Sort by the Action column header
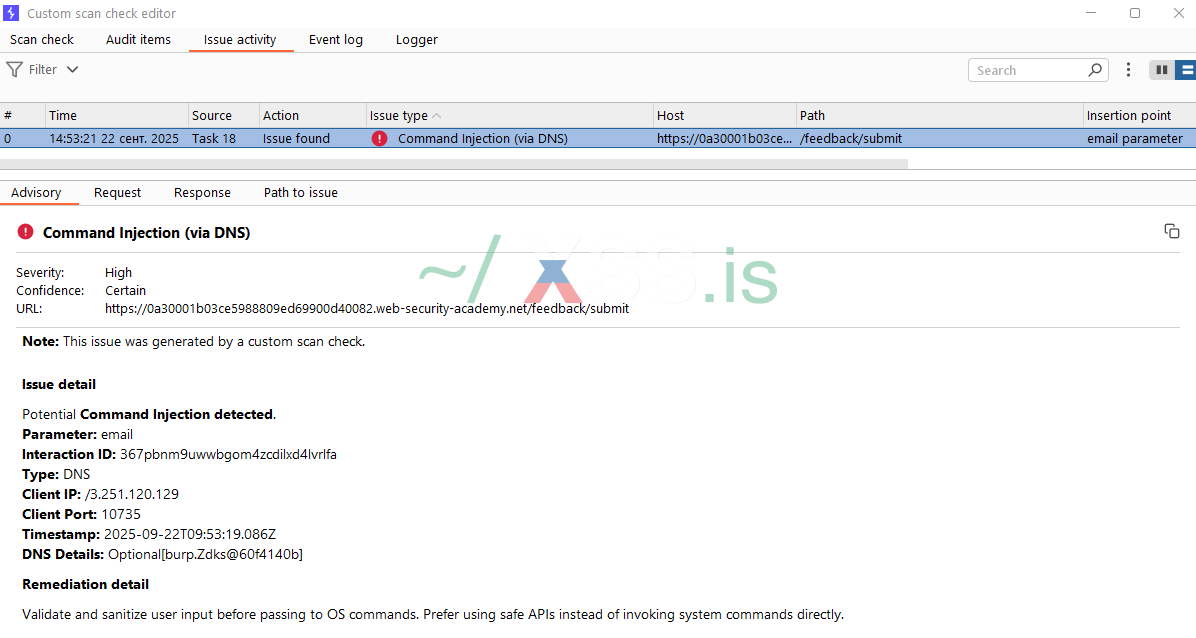1196x638 pixels. 313,115
